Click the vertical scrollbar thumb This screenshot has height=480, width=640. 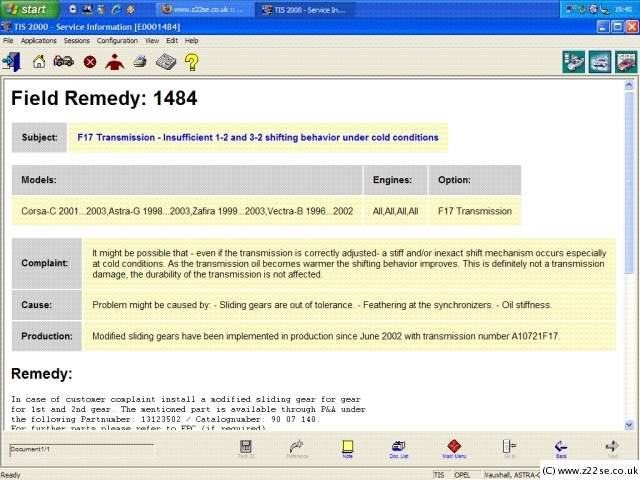pyautogui.click(x=629, y=183)
